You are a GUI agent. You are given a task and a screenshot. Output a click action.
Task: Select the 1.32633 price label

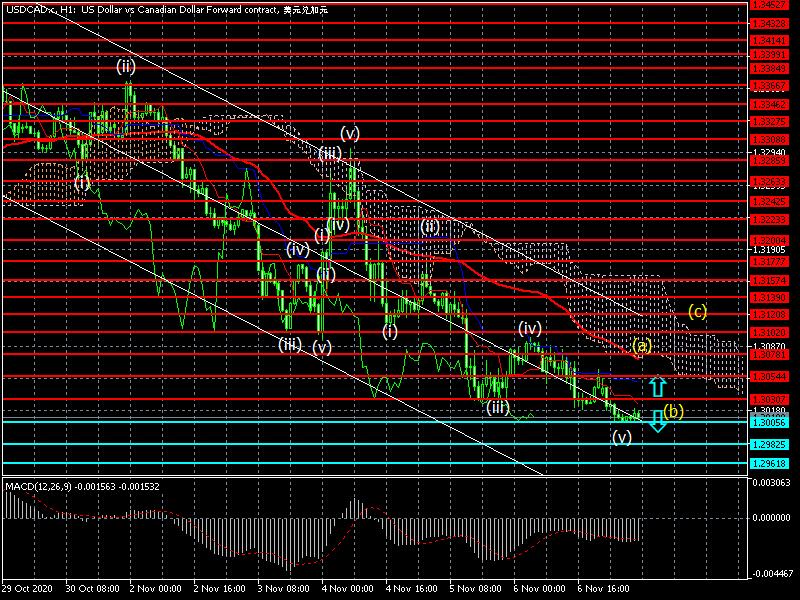pos(769,182)
